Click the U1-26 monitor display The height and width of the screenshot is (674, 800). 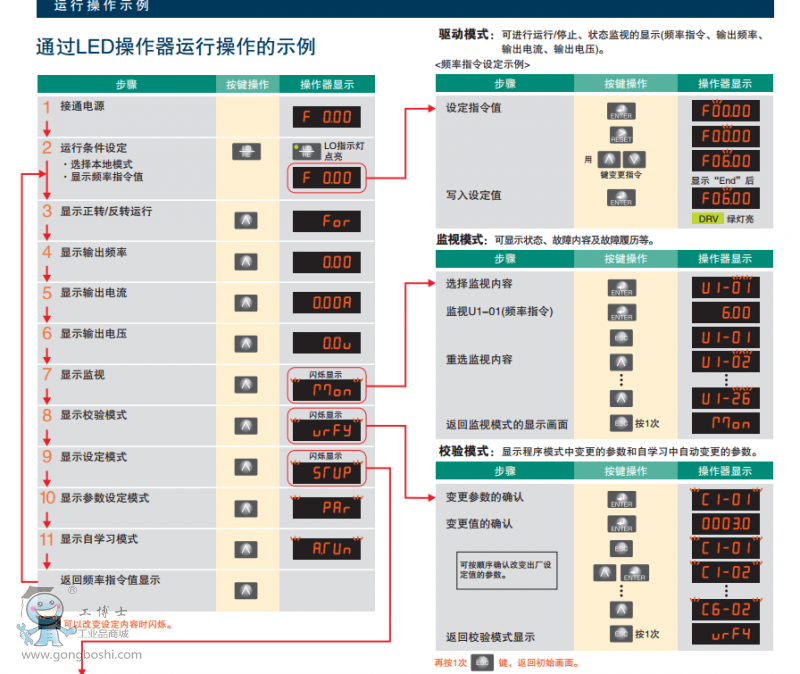727,398
